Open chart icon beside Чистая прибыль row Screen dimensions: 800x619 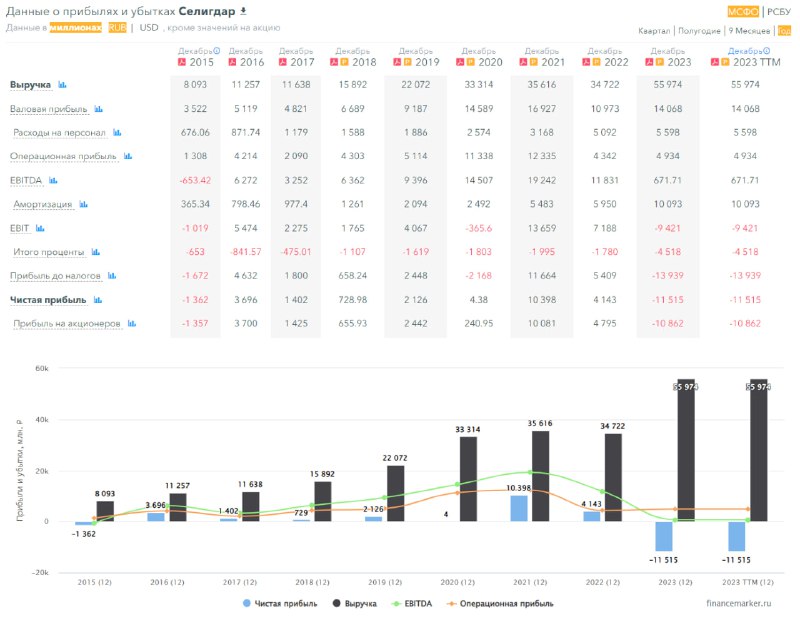click(98, 300)
